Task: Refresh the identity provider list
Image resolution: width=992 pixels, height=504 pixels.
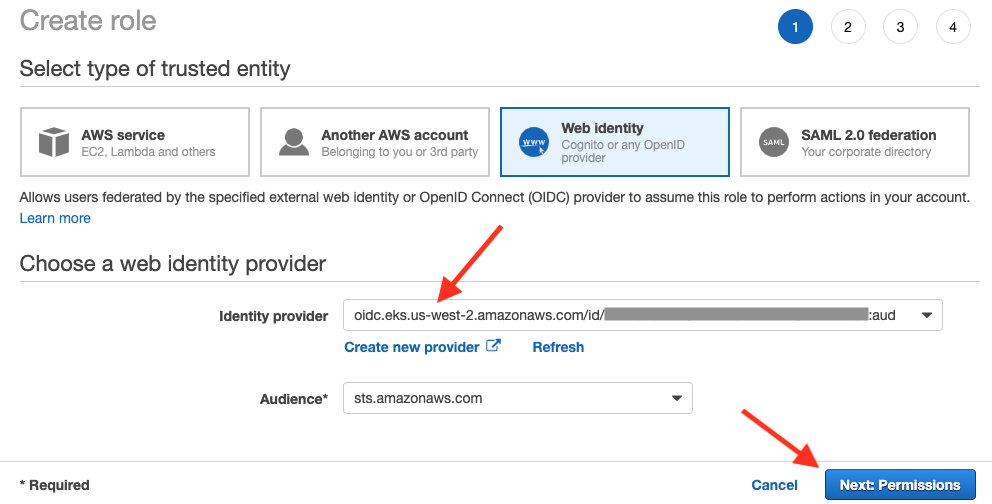Action: [x=558, y=347]
